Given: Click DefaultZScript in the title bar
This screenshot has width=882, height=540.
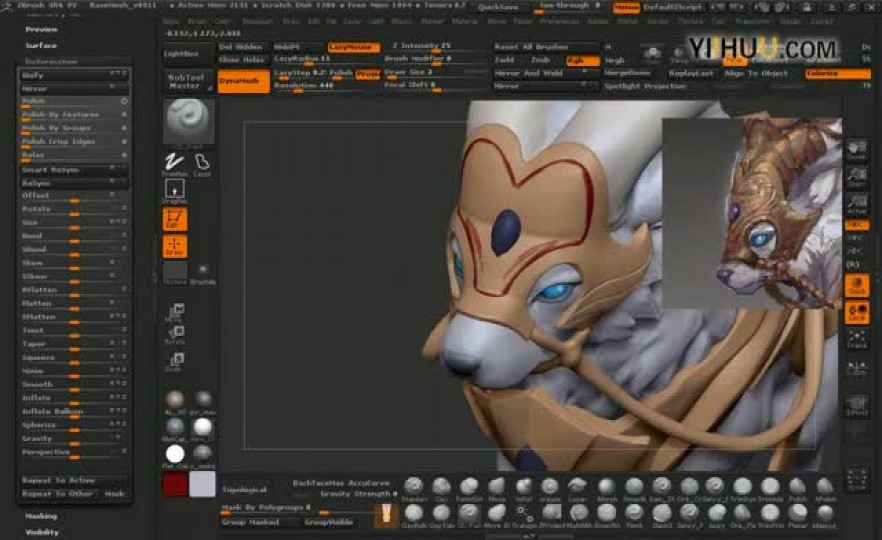Looking at the screenshot, I should (x=673, y=7).
